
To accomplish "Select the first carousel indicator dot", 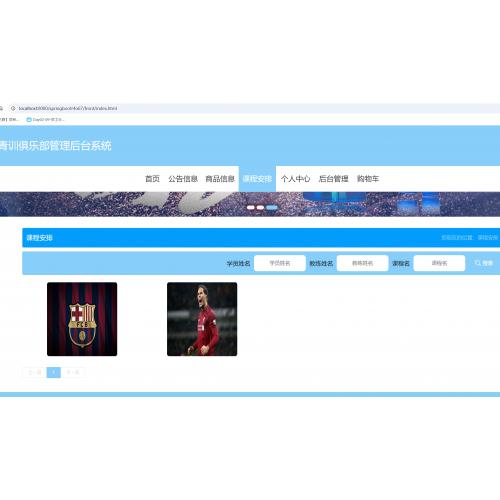I will [x=251, y=207].
